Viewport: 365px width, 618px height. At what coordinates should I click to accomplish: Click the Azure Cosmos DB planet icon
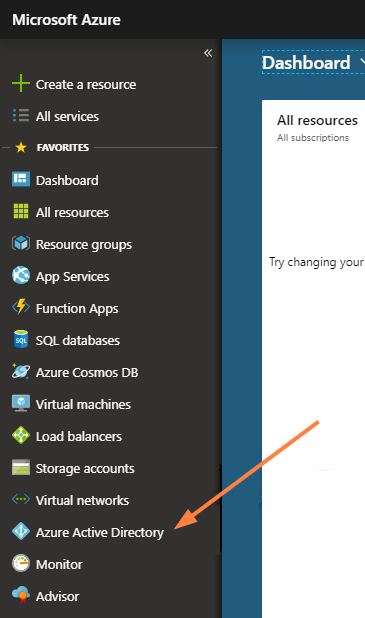21,371
